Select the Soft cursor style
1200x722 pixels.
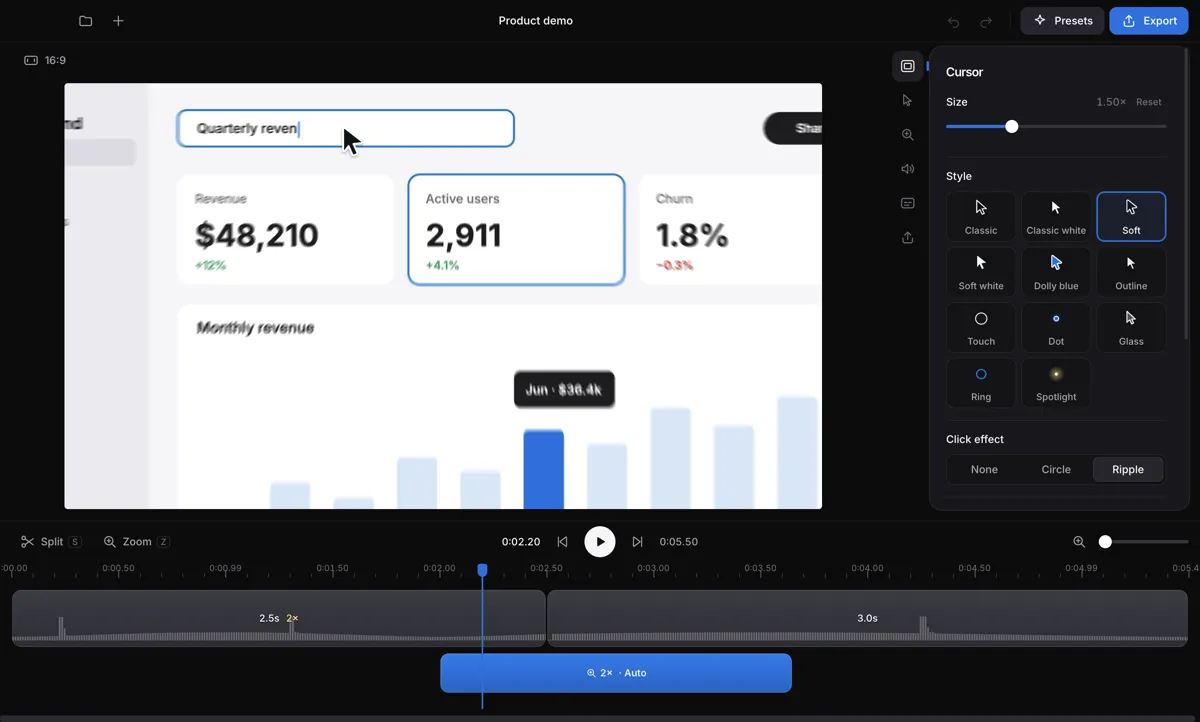point(1131,217)
